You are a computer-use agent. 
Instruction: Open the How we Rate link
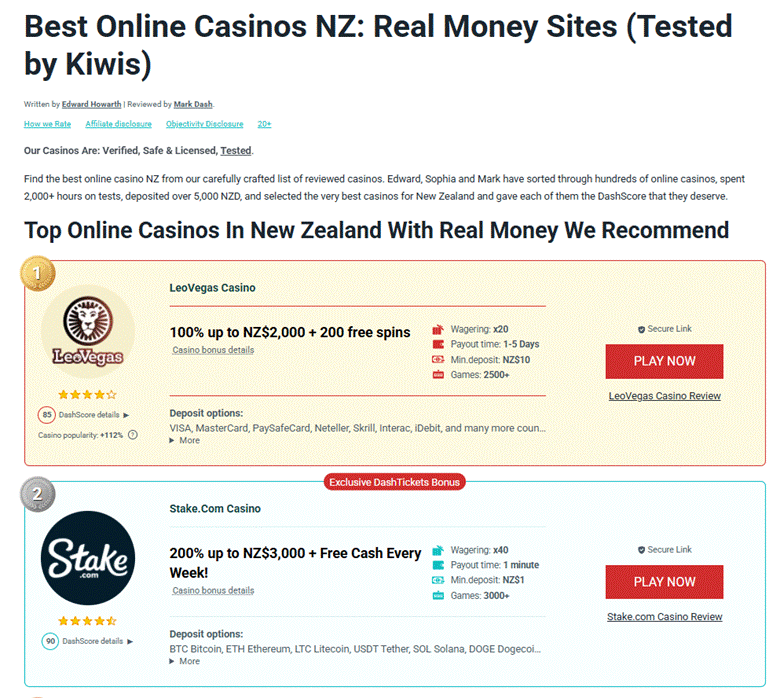click(x=47, y=124)
